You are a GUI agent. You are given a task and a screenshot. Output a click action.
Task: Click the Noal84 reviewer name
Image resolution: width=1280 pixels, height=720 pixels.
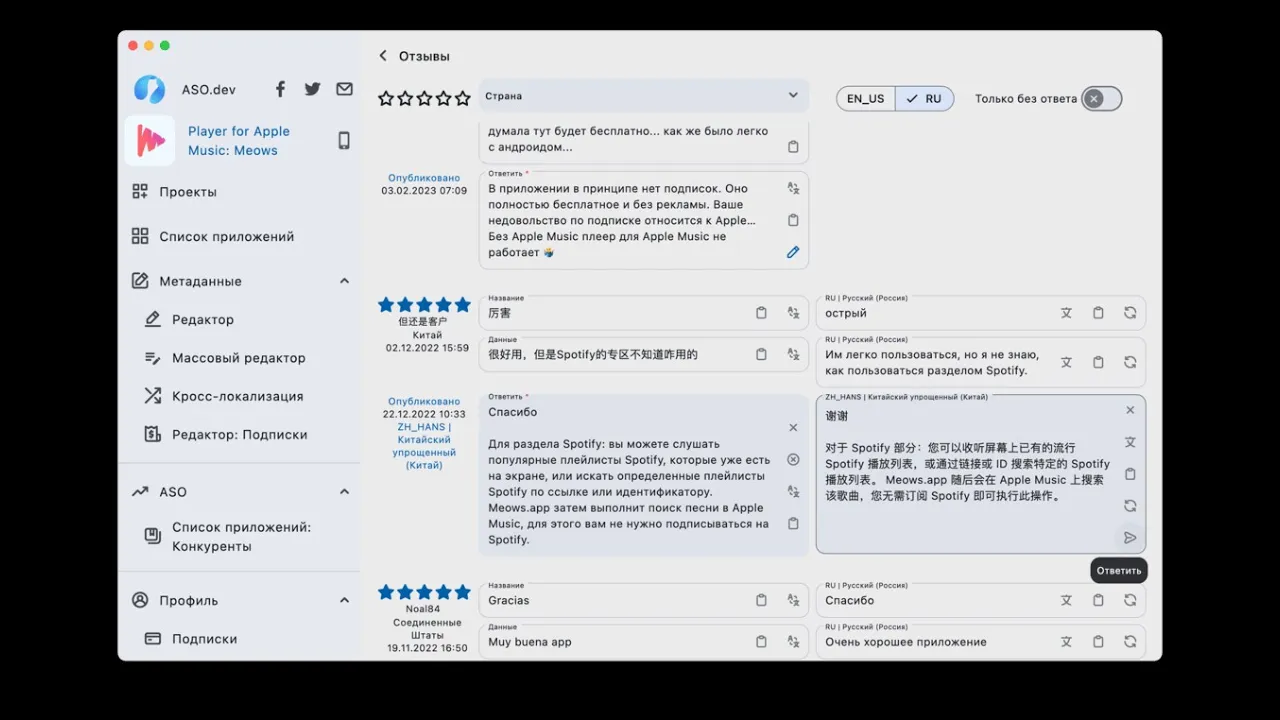(x=423, y=609)
